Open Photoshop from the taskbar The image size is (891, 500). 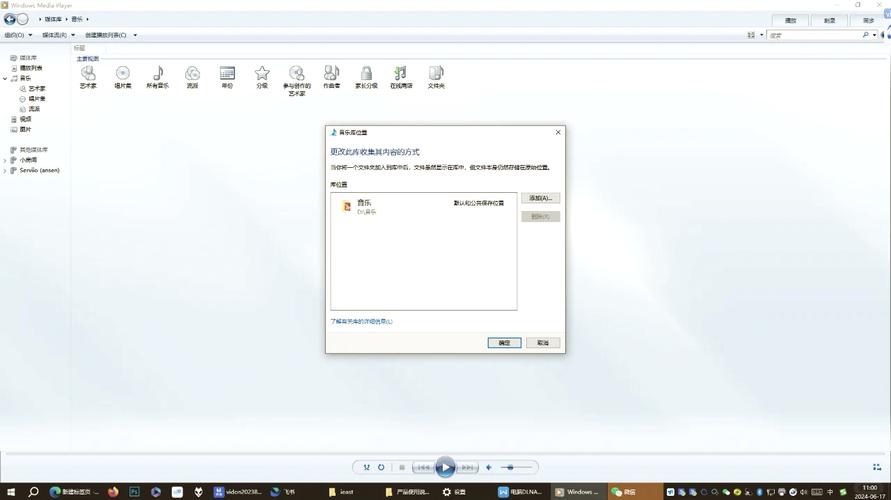pyautogui.click(x=135, y=492)
